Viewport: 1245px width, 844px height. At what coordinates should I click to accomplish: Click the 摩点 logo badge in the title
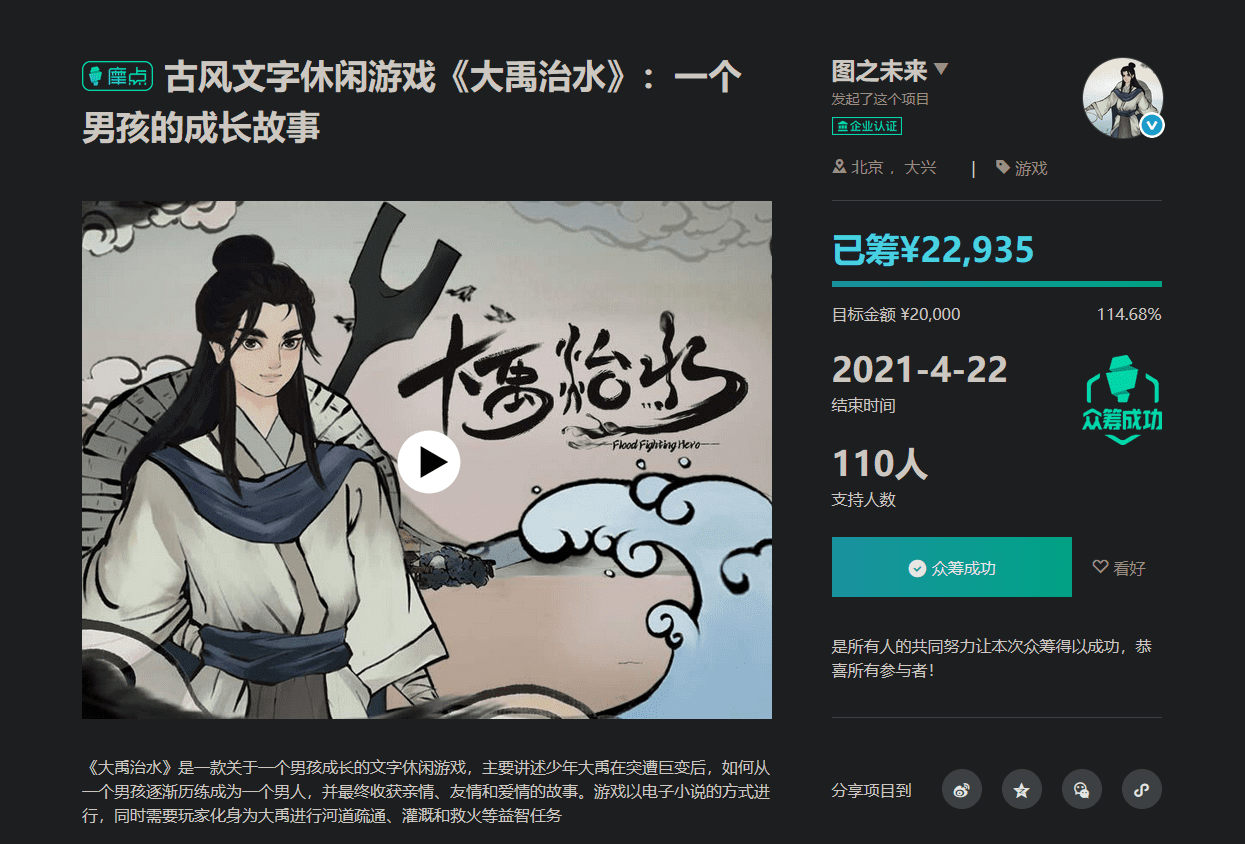117,76
